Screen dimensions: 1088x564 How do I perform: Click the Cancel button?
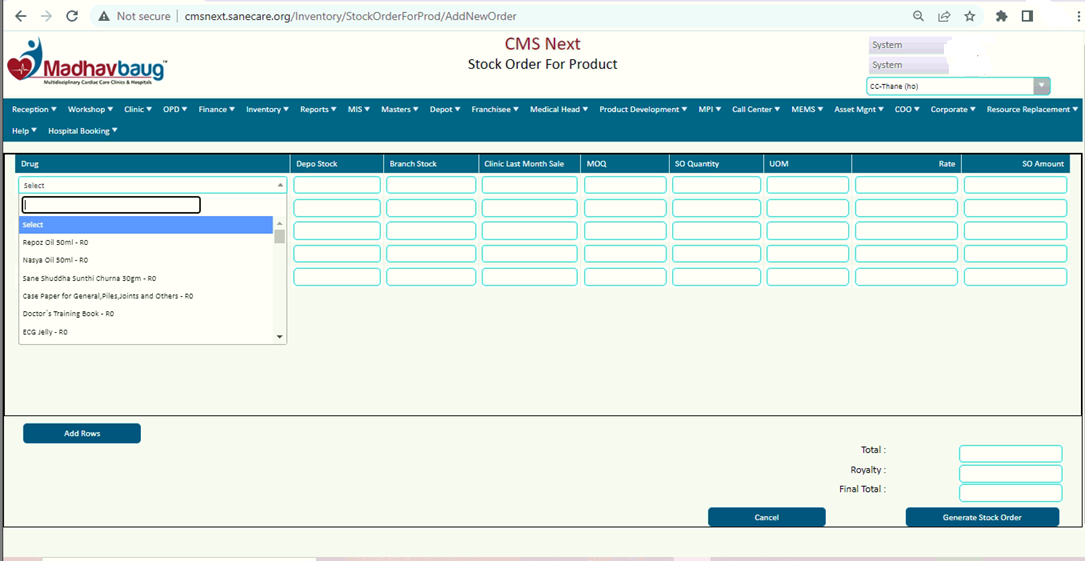click(766, 518)
